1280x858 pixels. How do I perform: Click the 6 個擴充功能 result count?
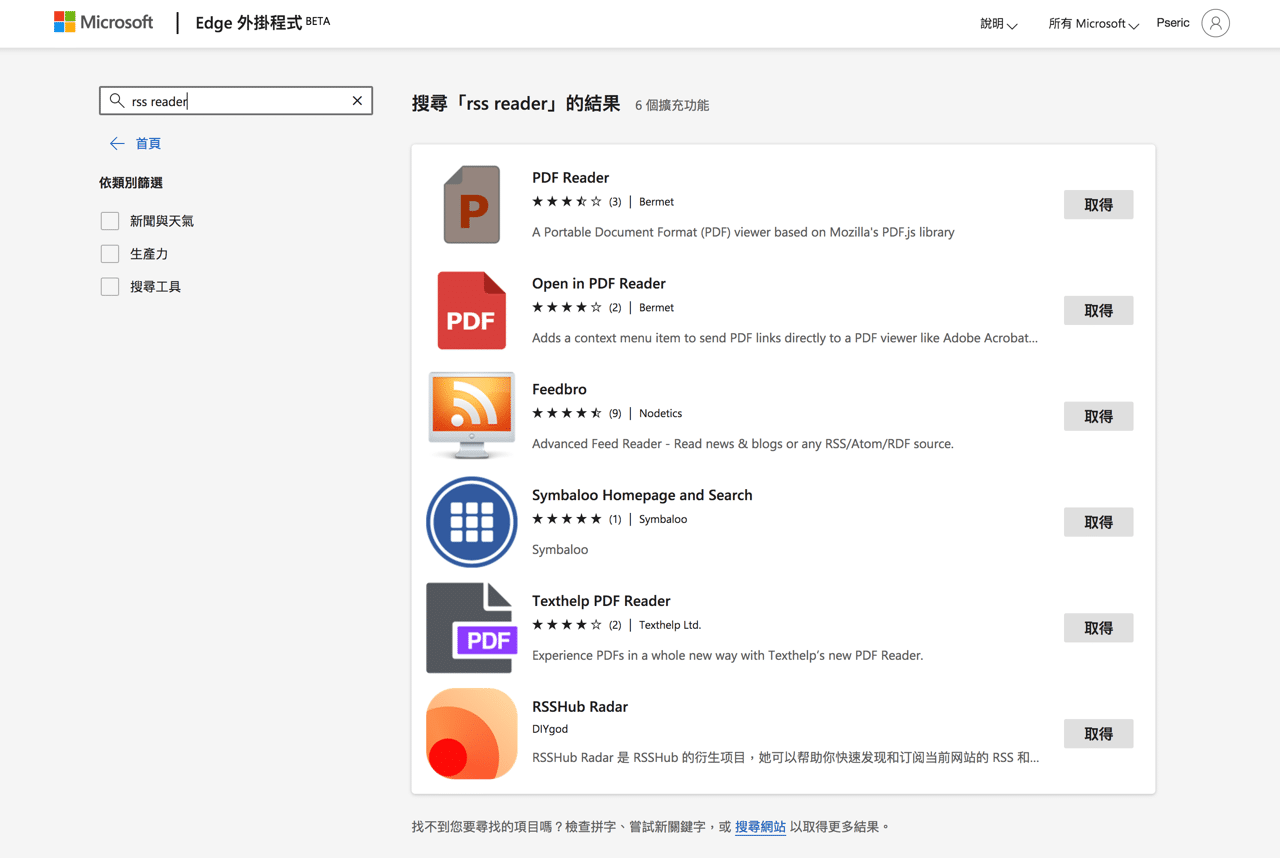click(672, 105)
